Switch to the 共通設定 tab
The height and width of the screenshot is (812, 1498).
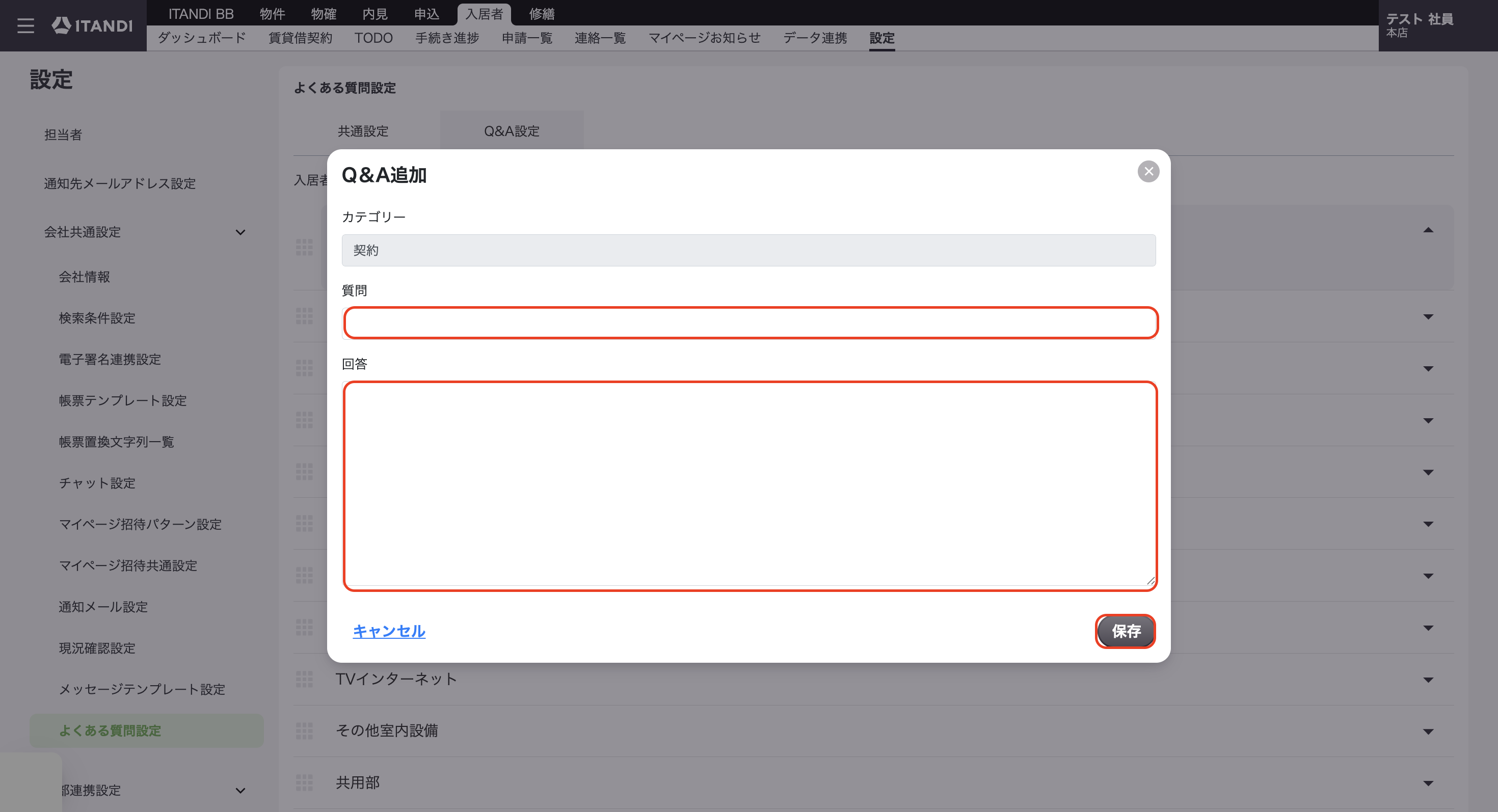(363, 131)
